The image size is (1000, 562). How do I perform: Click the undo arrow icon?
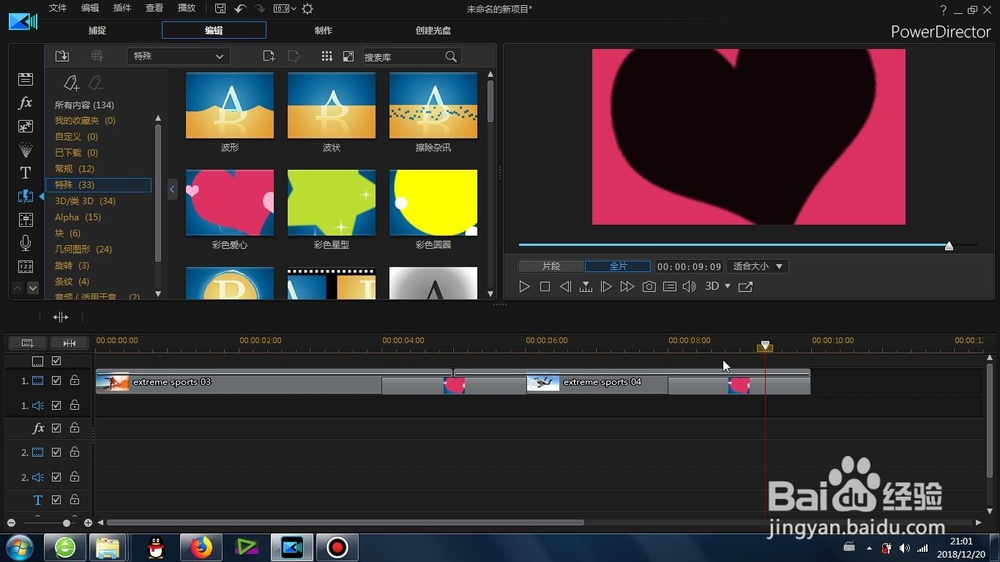pos(240,8)
